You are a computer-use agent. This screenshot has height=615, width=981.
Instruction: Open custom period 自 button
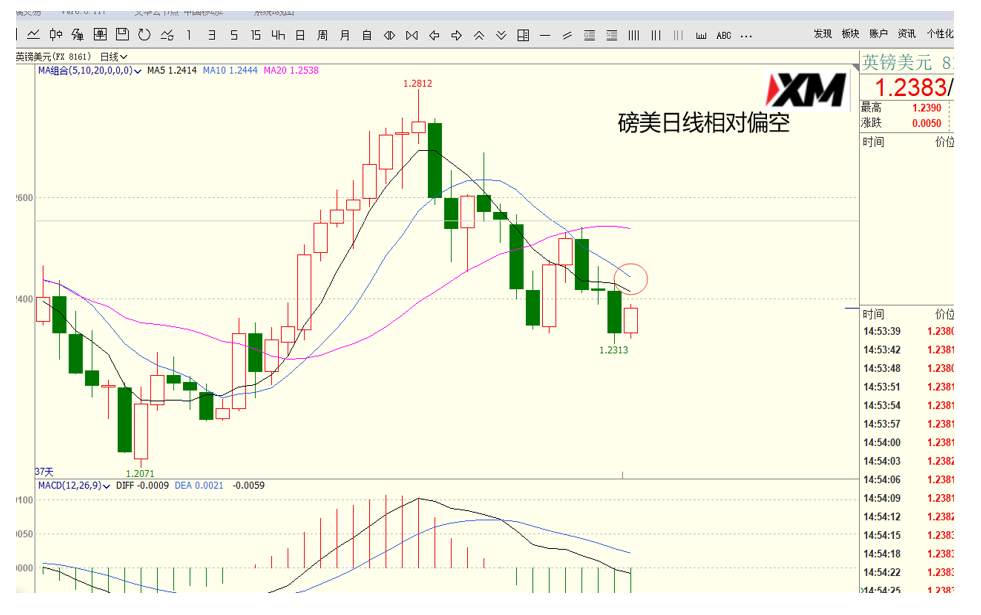[367, 36]
